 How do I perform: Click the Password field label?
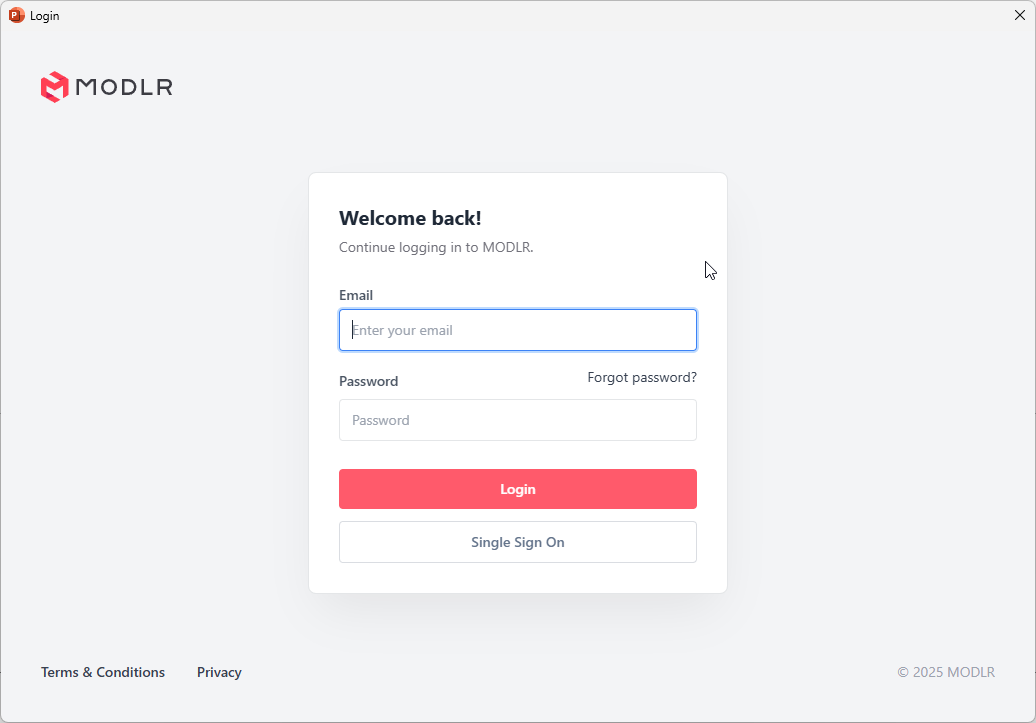368,381
